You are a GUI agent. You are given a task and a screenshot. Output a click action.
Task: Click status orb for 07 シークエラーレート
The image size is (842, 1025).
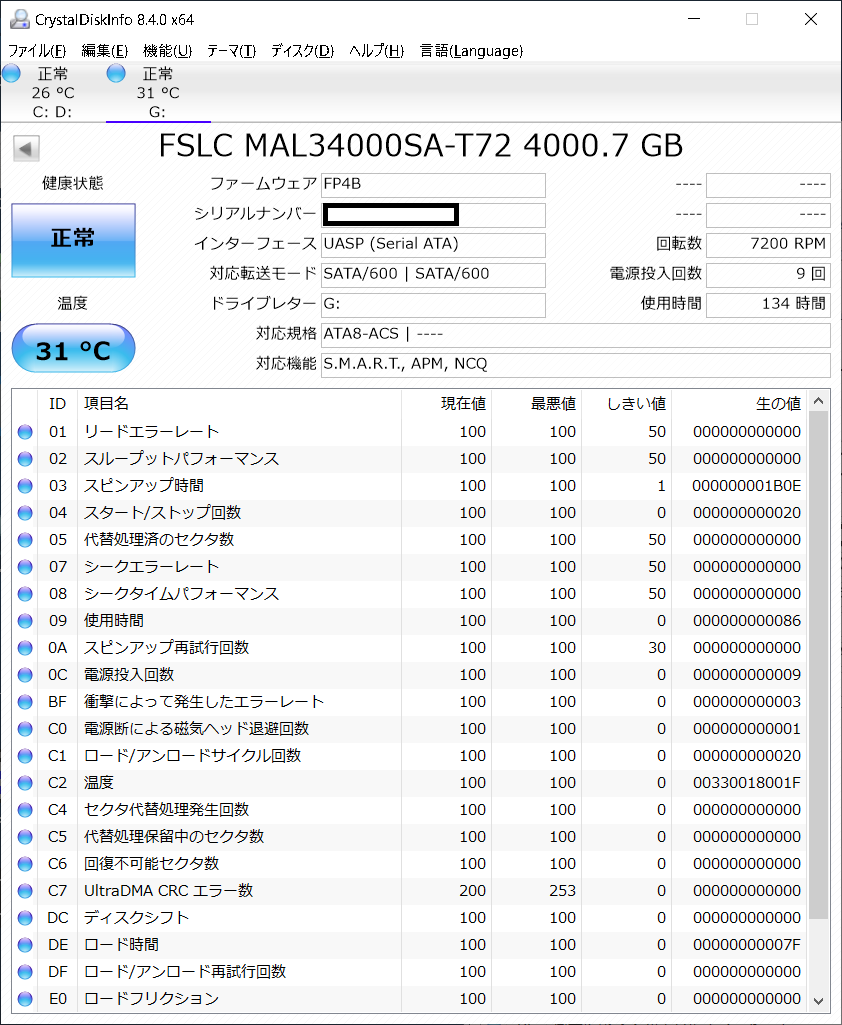(25, 567)
